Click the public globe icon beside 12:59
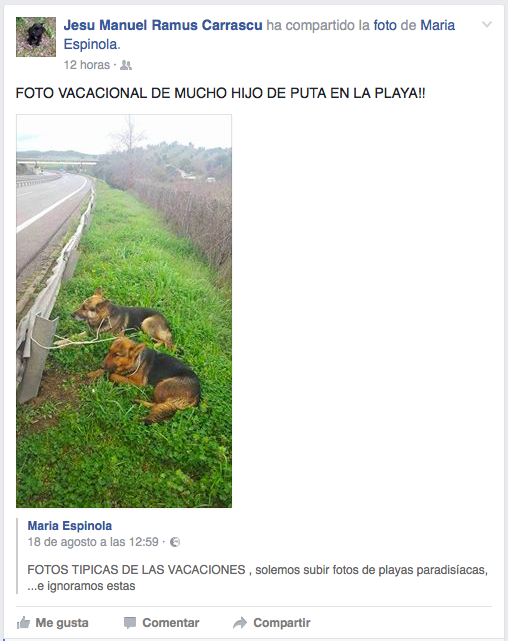Viewport: 508px width, 641px height. (175, 542)
